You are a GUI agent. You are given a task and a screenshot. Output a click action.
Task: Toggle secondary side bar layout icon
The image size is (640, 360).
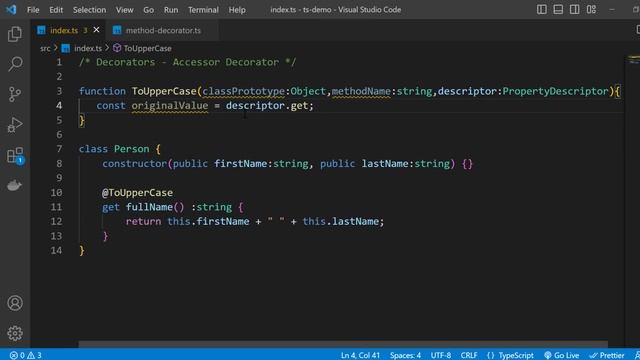pyautogui.click(x=574, y=9)
